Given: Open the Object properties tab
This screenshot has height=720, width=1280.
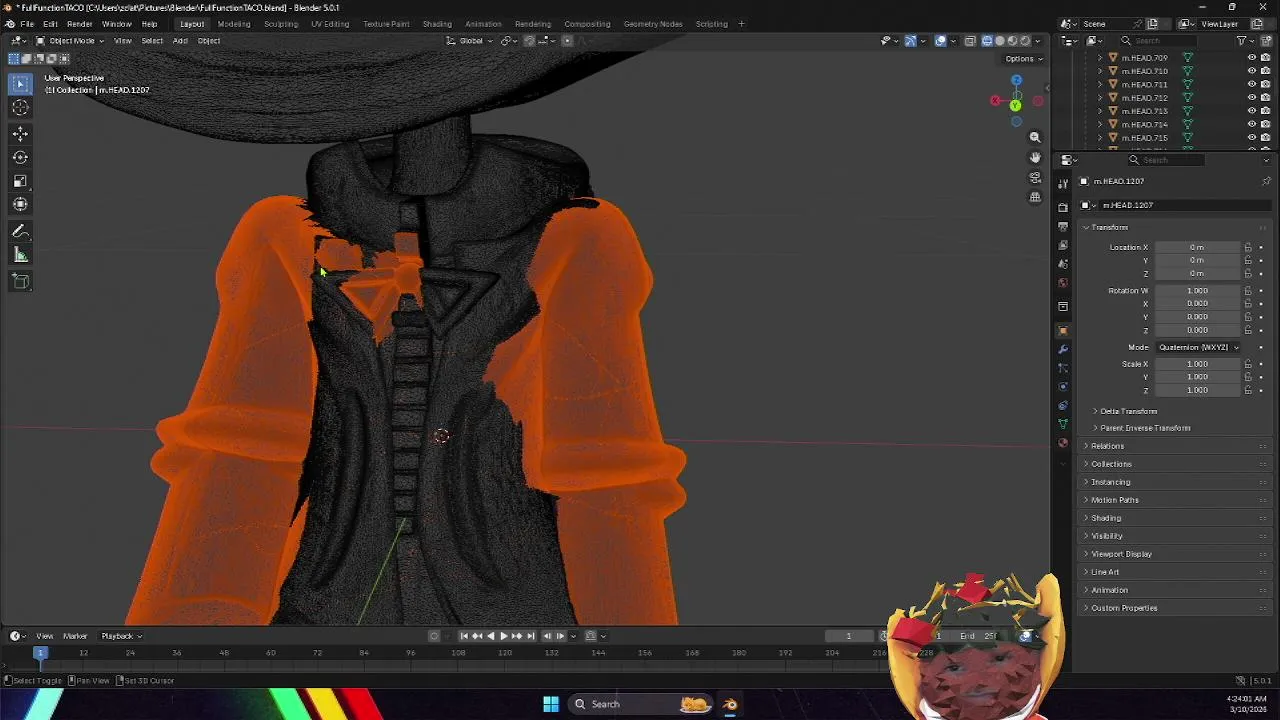Looking at the screenshot, I should 1063,330.
